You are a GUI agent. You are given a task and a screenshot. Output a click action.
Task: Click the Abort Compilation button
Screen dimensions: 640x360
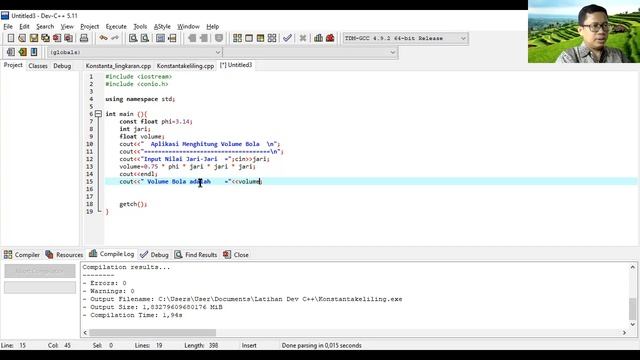(40, 271)
